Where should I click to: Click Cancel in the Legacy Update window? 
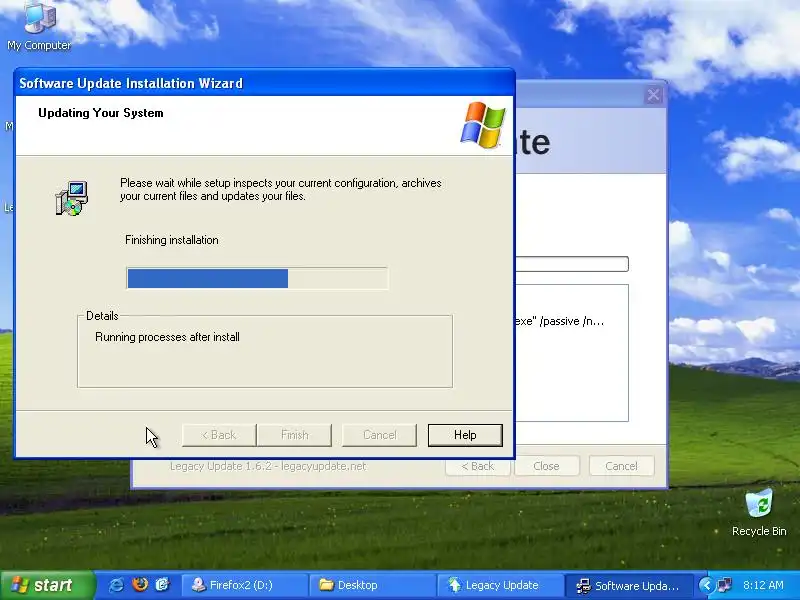click(621, 466)
